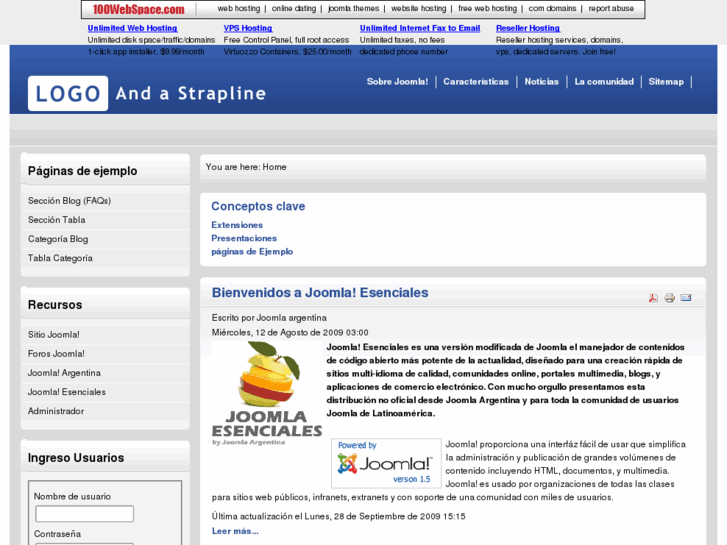Select Sección Tabla in sidebar

click(57, 220)
